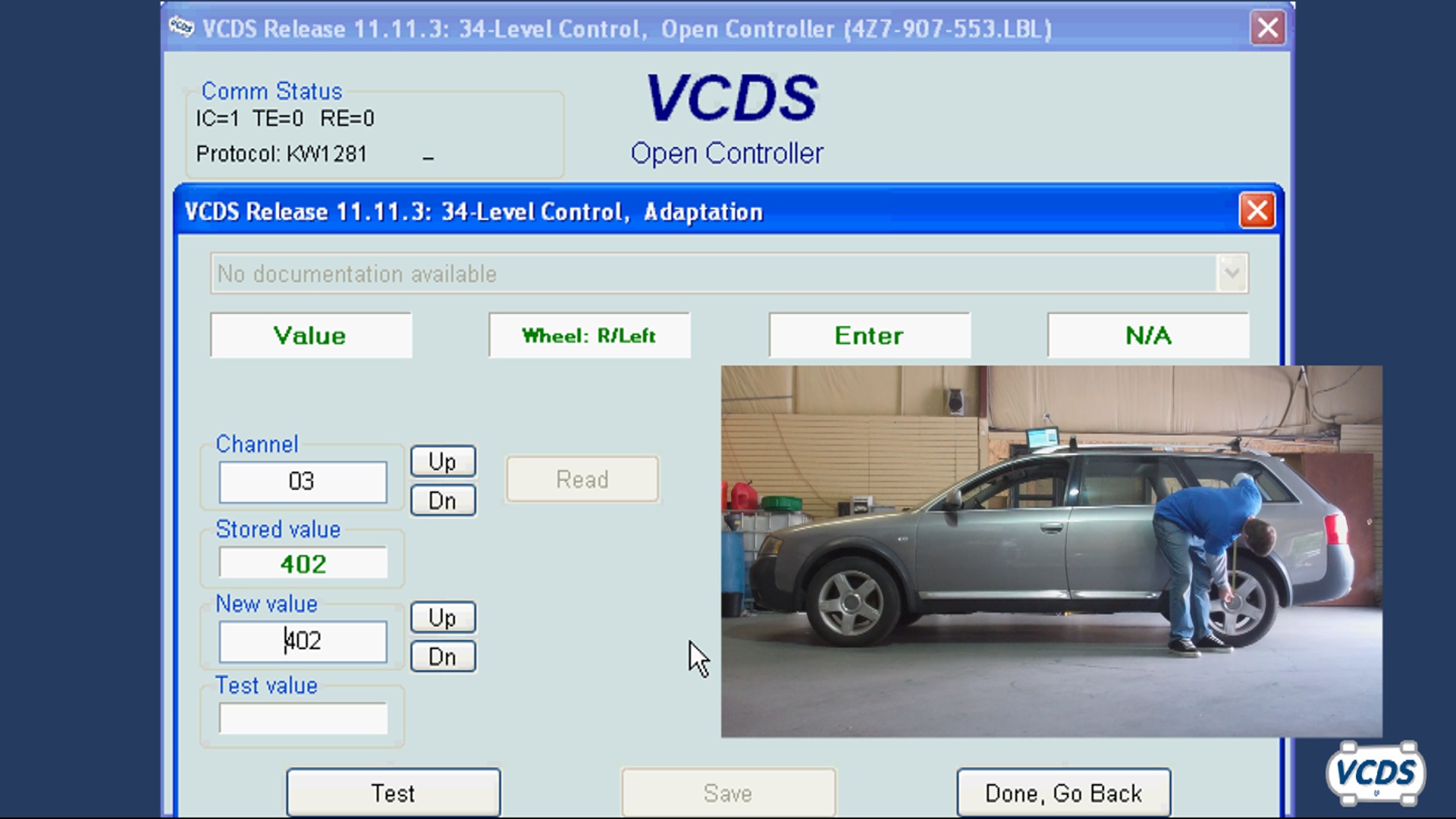Click Dn to decrease the Channel number
1456x819 pixels.
click(442, 500)
